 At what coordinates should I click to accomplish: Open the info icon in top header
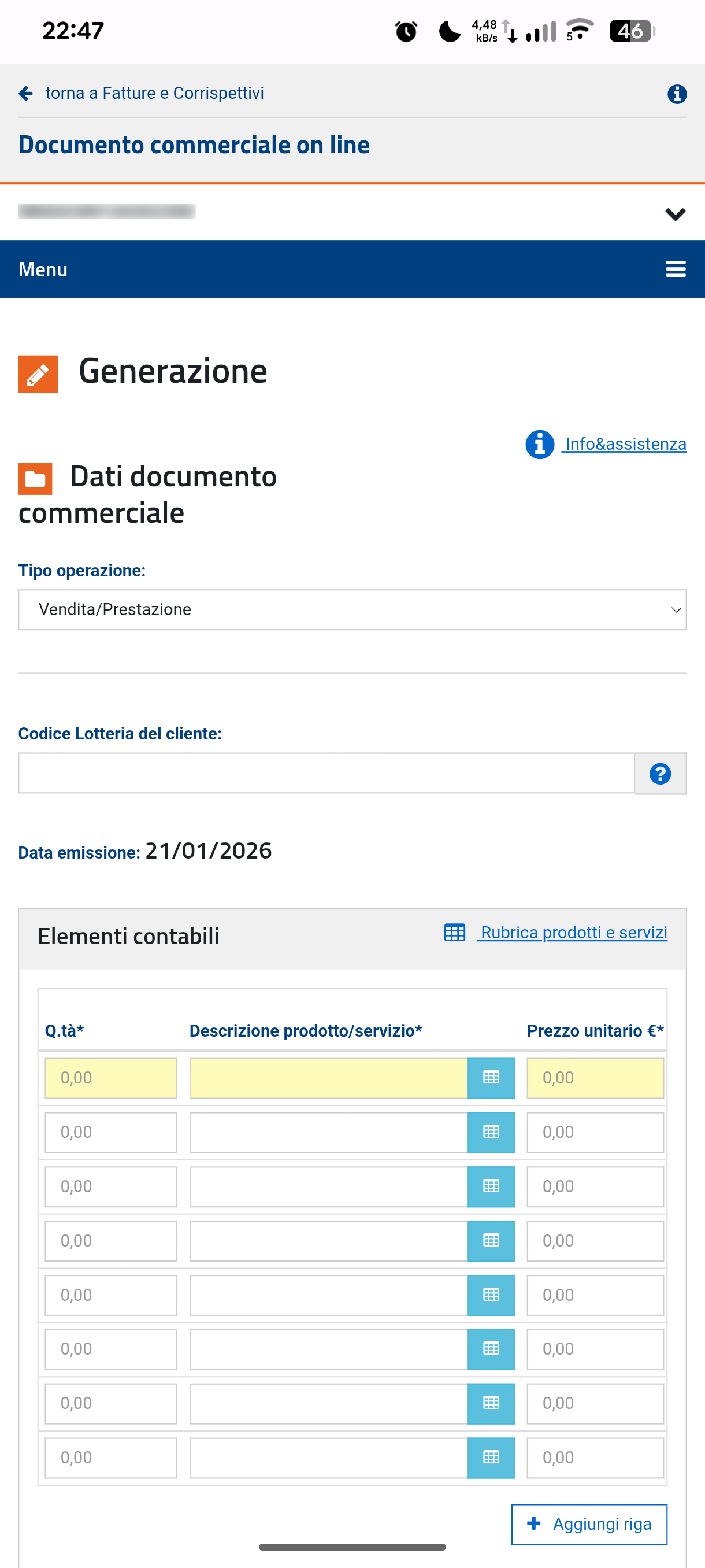click(677, 94)
